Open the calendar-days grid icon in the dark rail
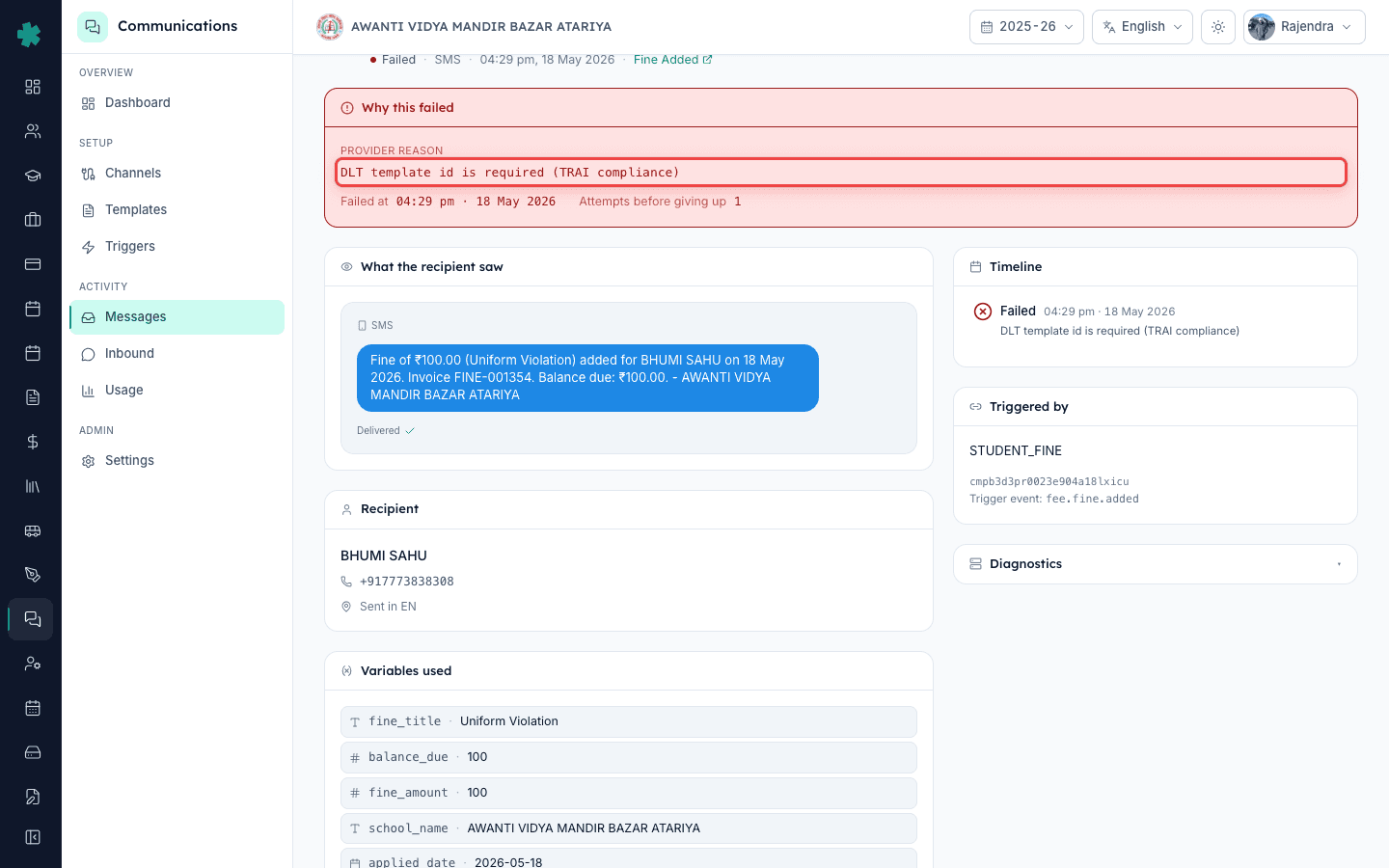The height and width of the screenshot is (868, 1389). (33, 708)
